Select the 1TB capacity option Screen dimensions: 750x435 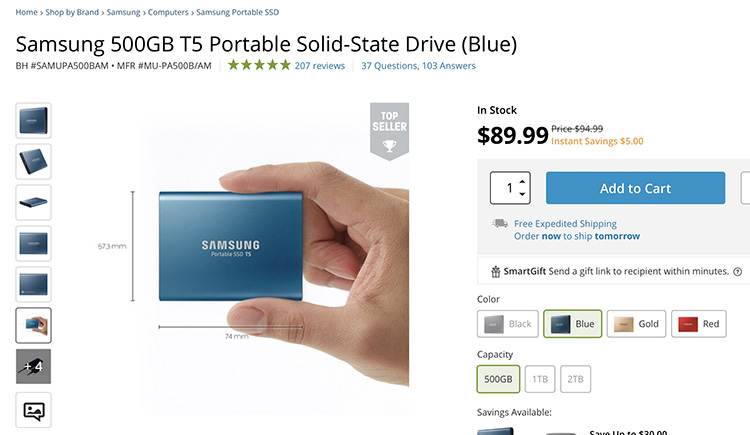540,379
